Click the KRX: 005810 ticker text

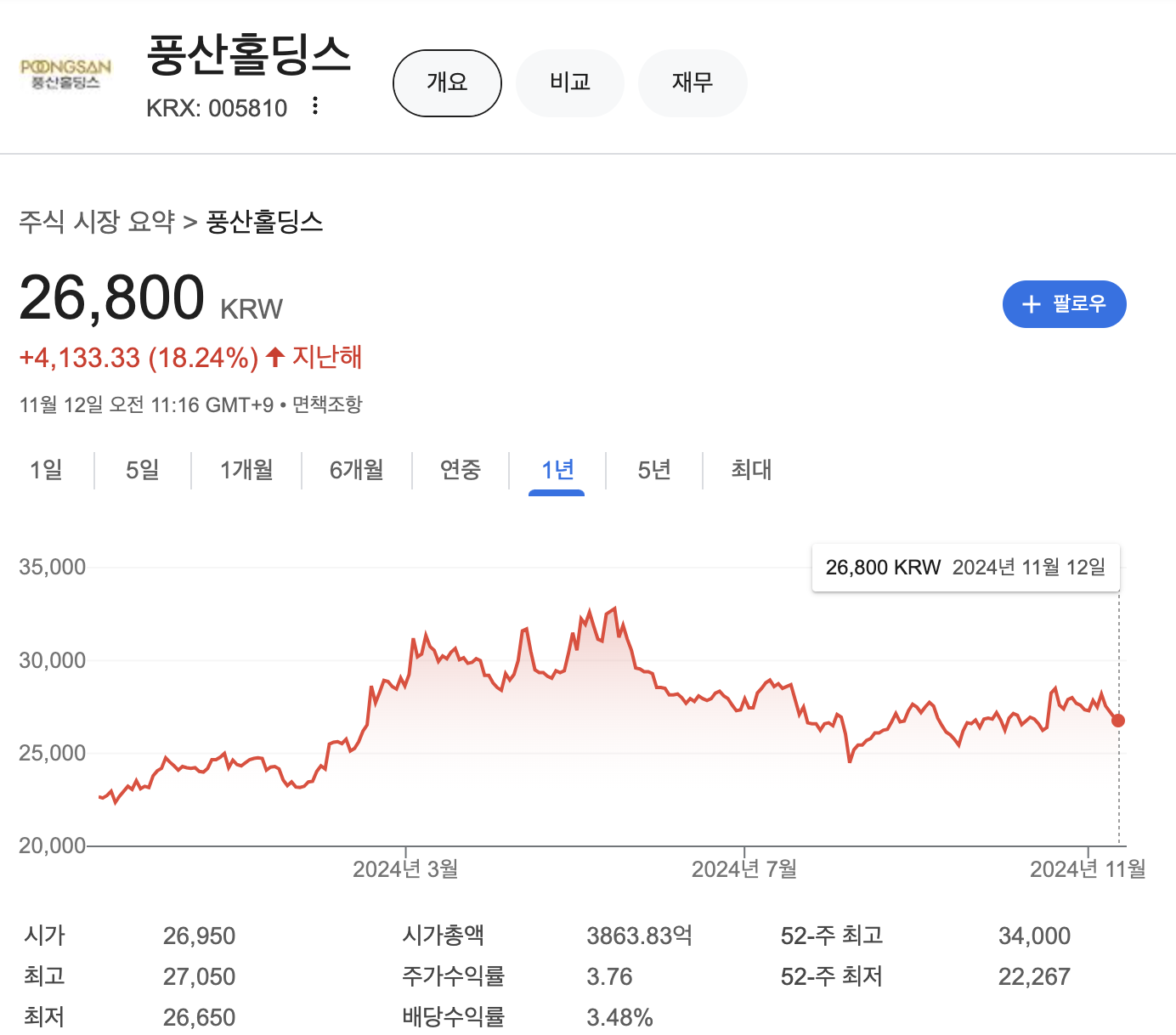tap(217, 108)
